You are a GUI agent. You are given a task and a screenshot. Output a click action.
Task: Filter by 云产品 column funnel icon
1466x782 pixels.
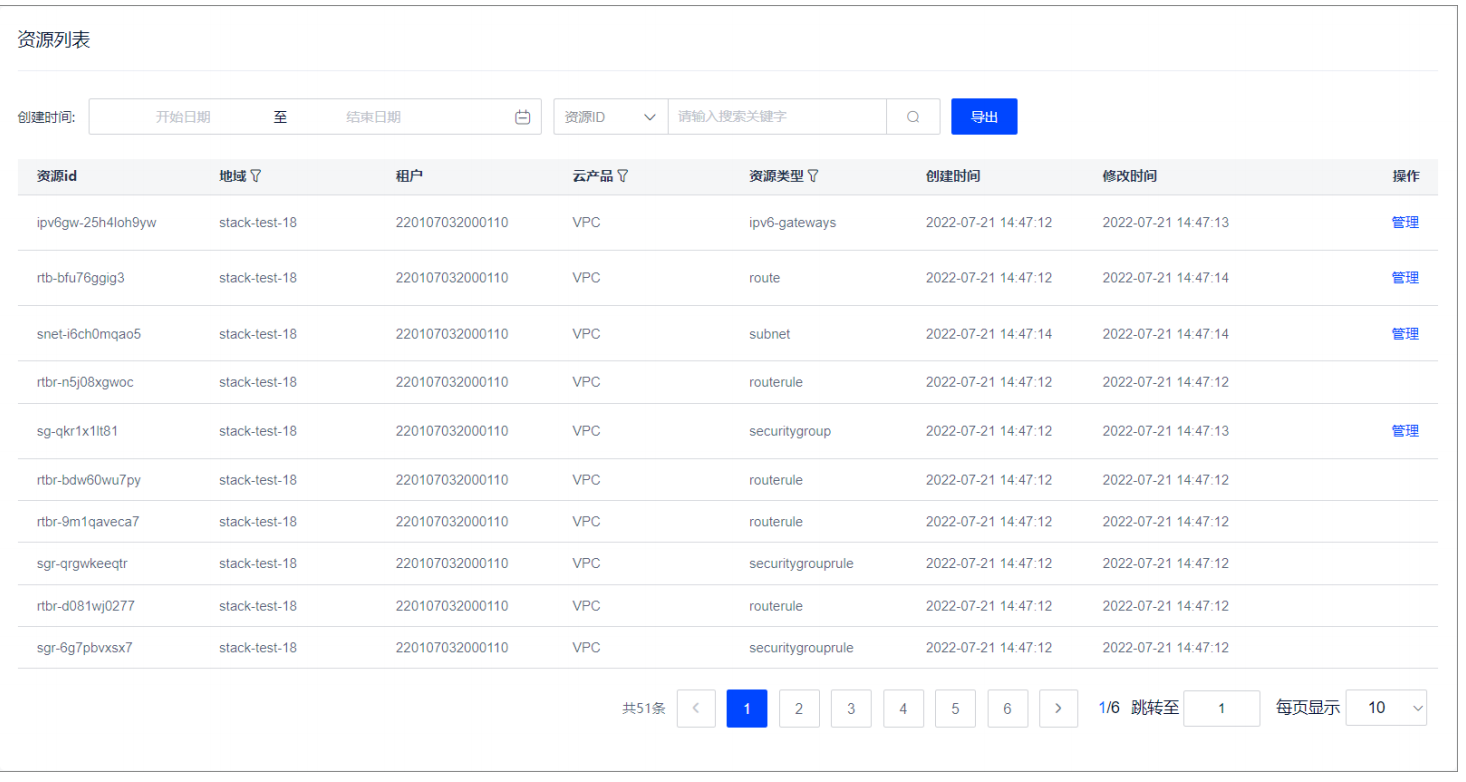coord(623,176)
